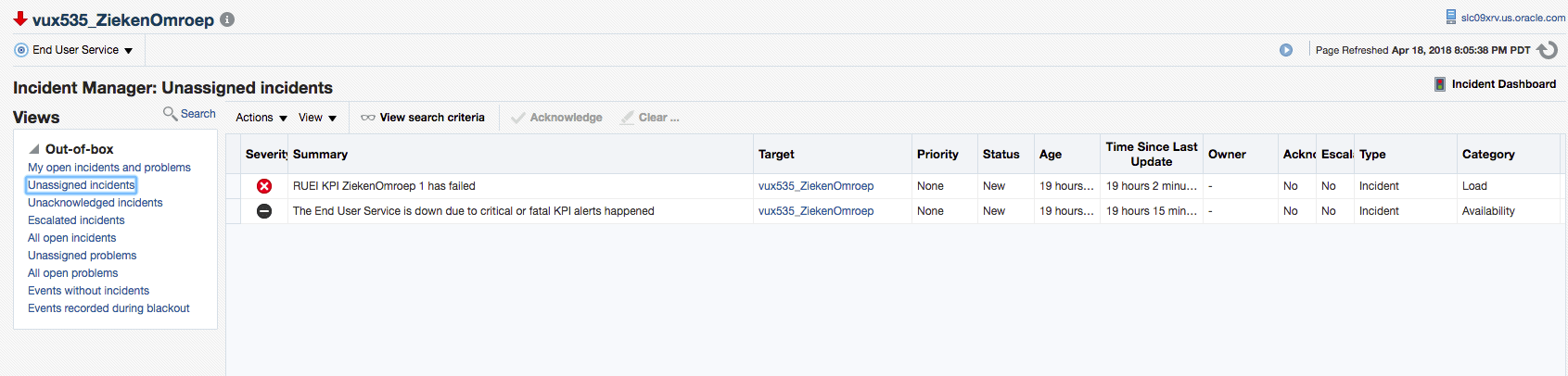
Task: Open vux535_ZiekenOmroep target link in first row
Action: point(815,186)
